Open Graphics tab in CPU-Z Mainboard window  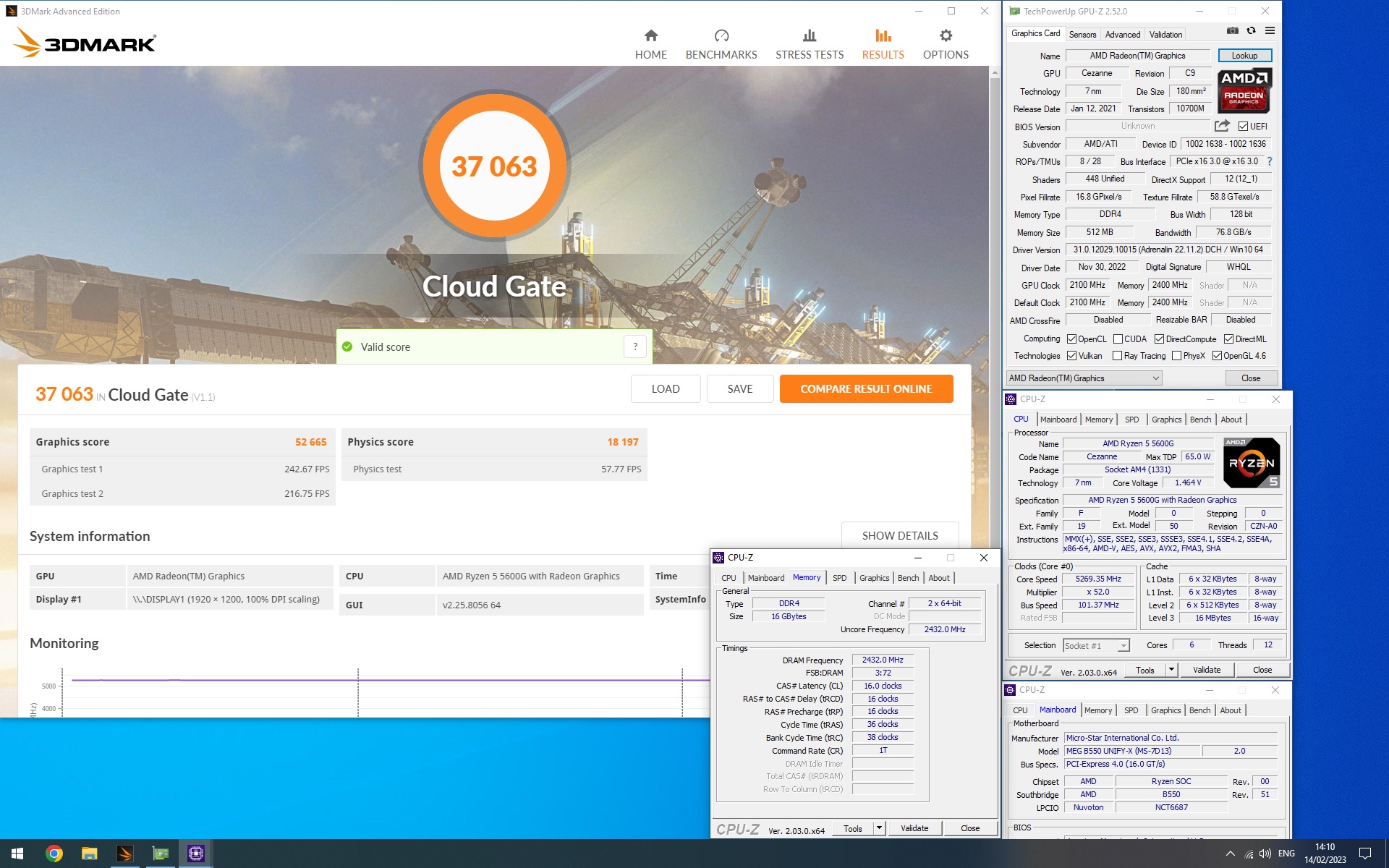(x=1165, y=710)
